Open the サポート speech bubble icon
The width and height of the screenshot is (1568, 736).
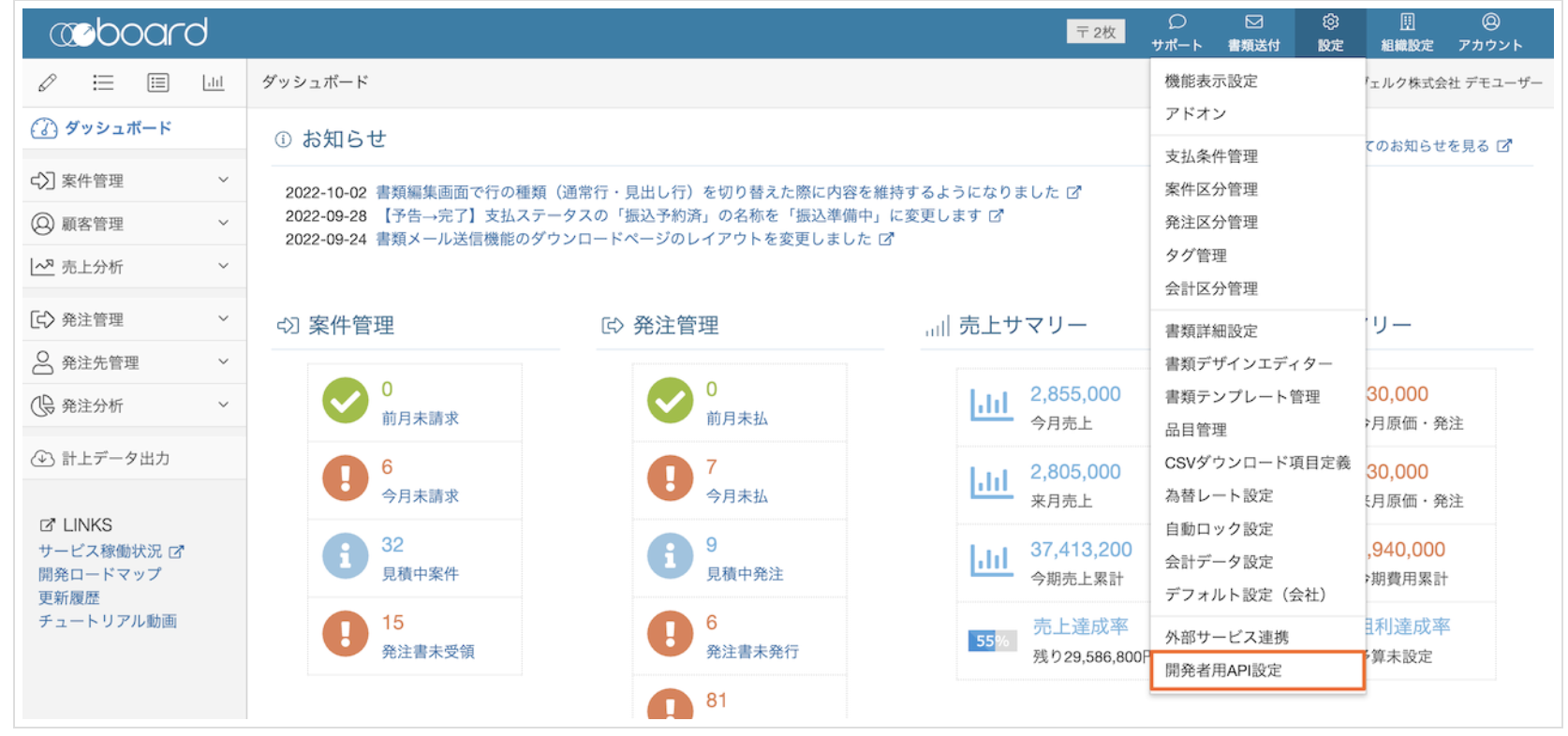click(1176, 22)
